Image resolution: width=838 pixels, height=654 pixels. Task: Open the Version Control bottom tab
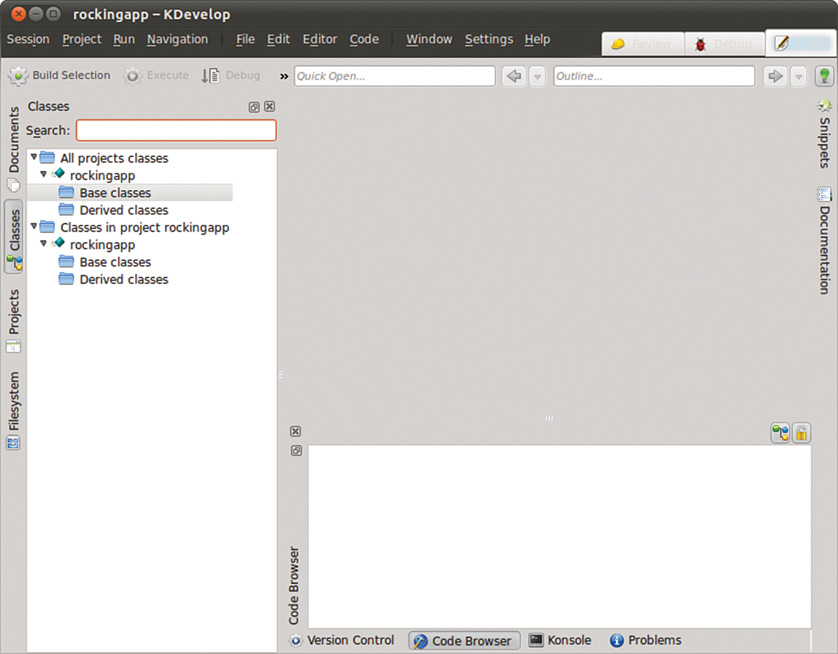[342, 640]
